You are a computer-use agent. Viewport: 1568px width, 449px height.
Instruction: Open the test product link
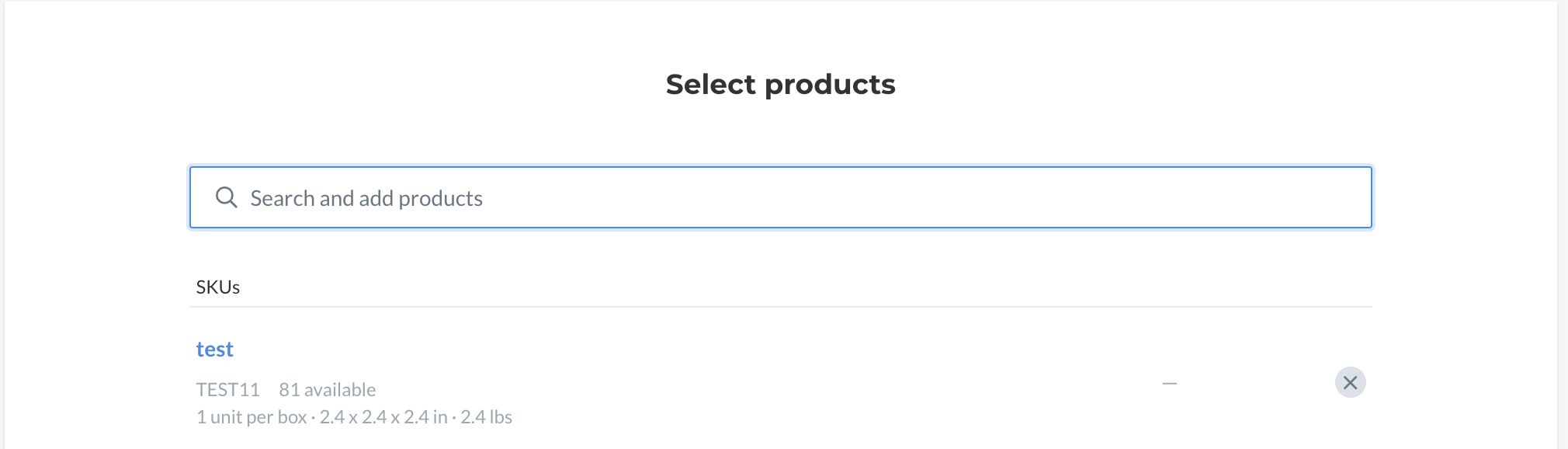(214, 349)
